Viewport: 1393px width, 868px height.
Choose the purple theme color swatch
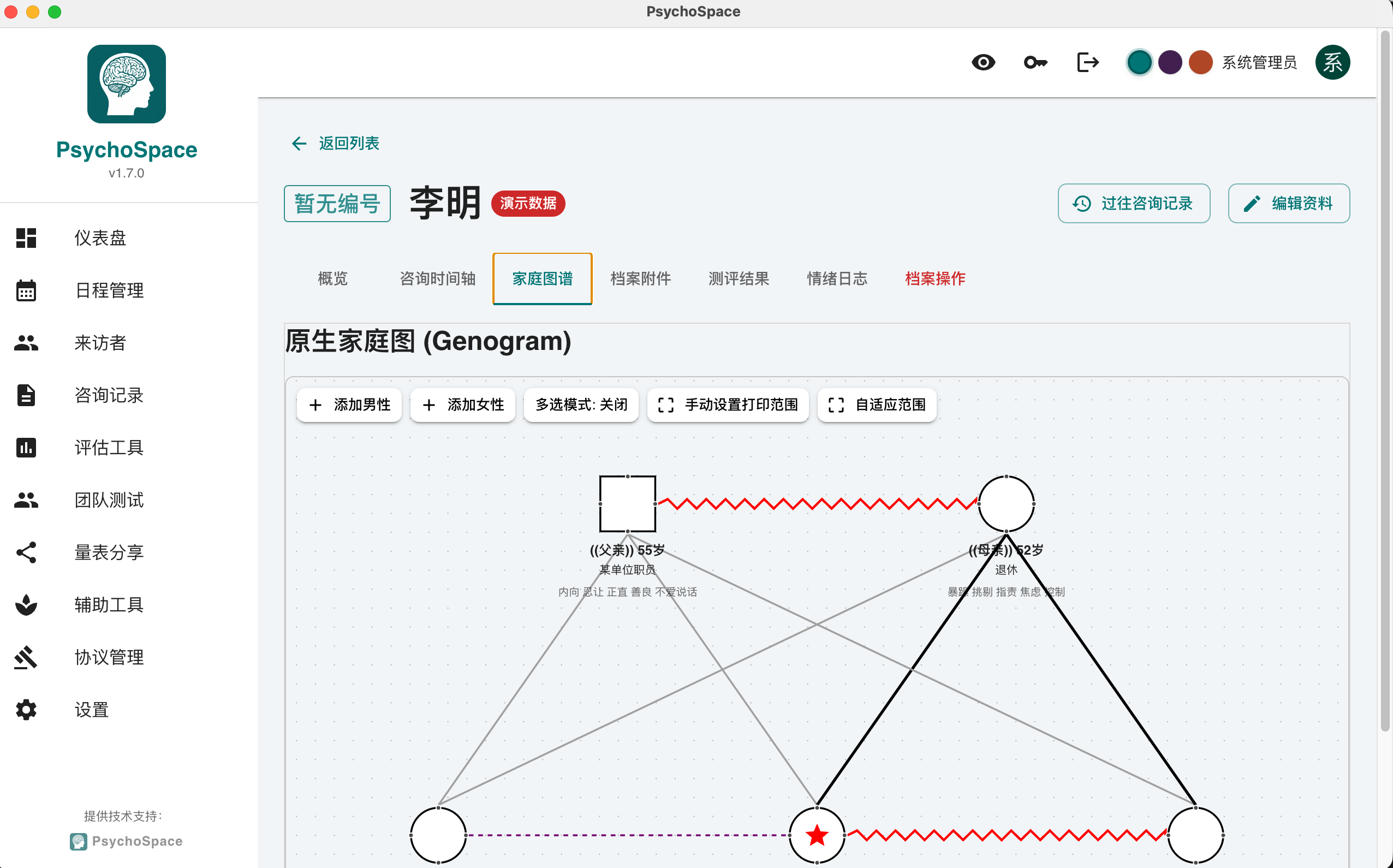pyautogui.click(x=1170, y=62)
